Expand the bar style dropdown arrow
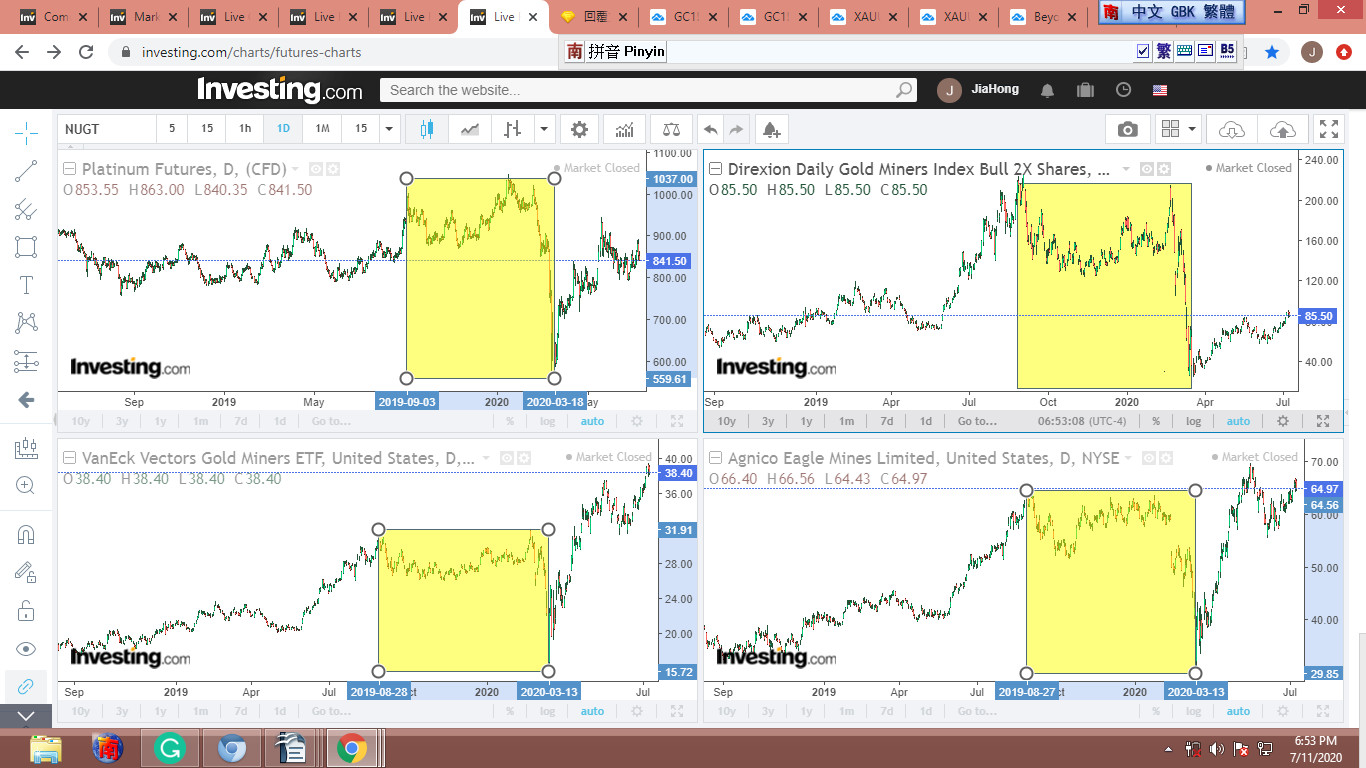The height and width of the screenshot is (768, 1366). (544, 129)
